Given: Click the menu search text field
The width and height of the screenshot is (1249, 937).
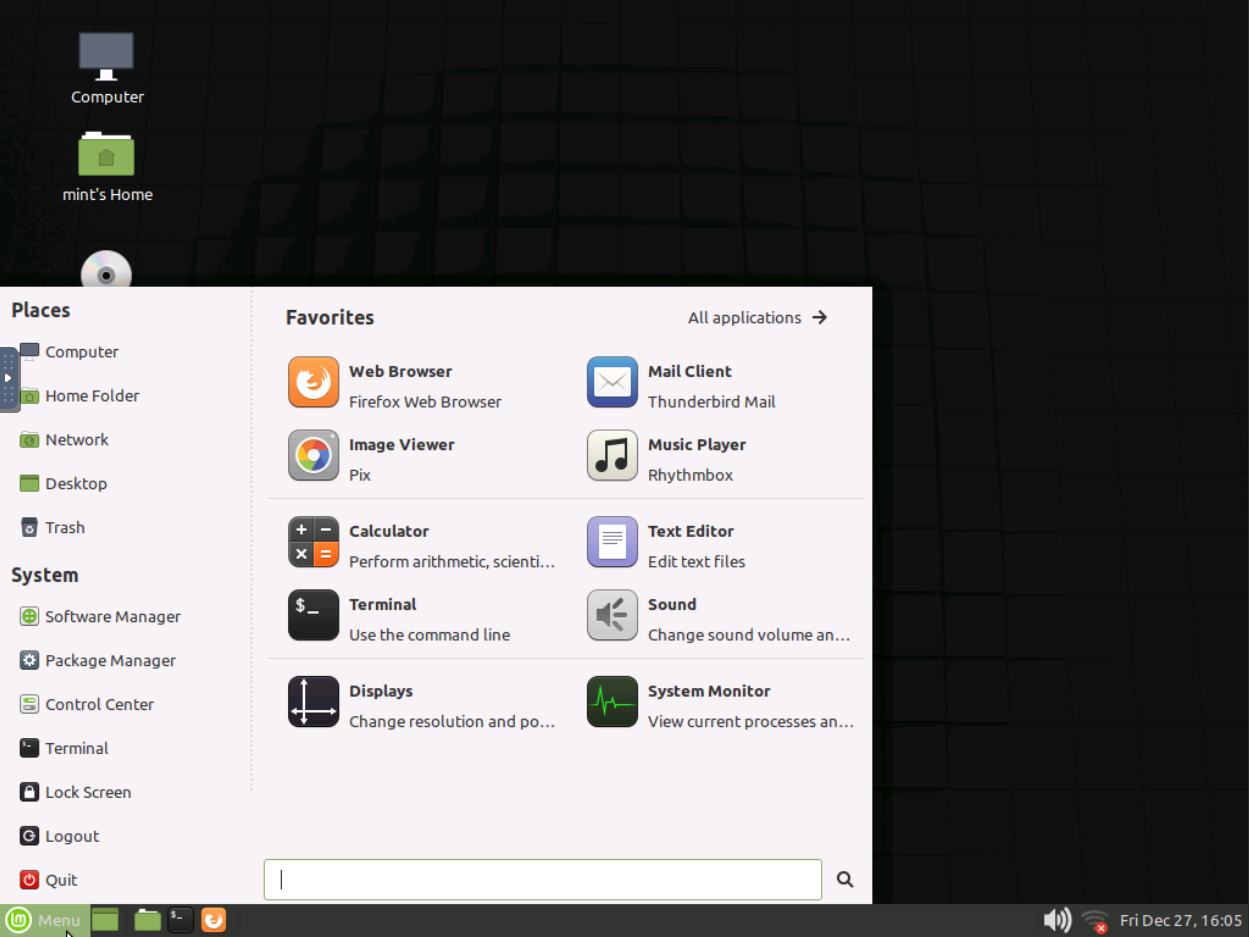Looking at the screenshot, I should click(x=542, y=880).
